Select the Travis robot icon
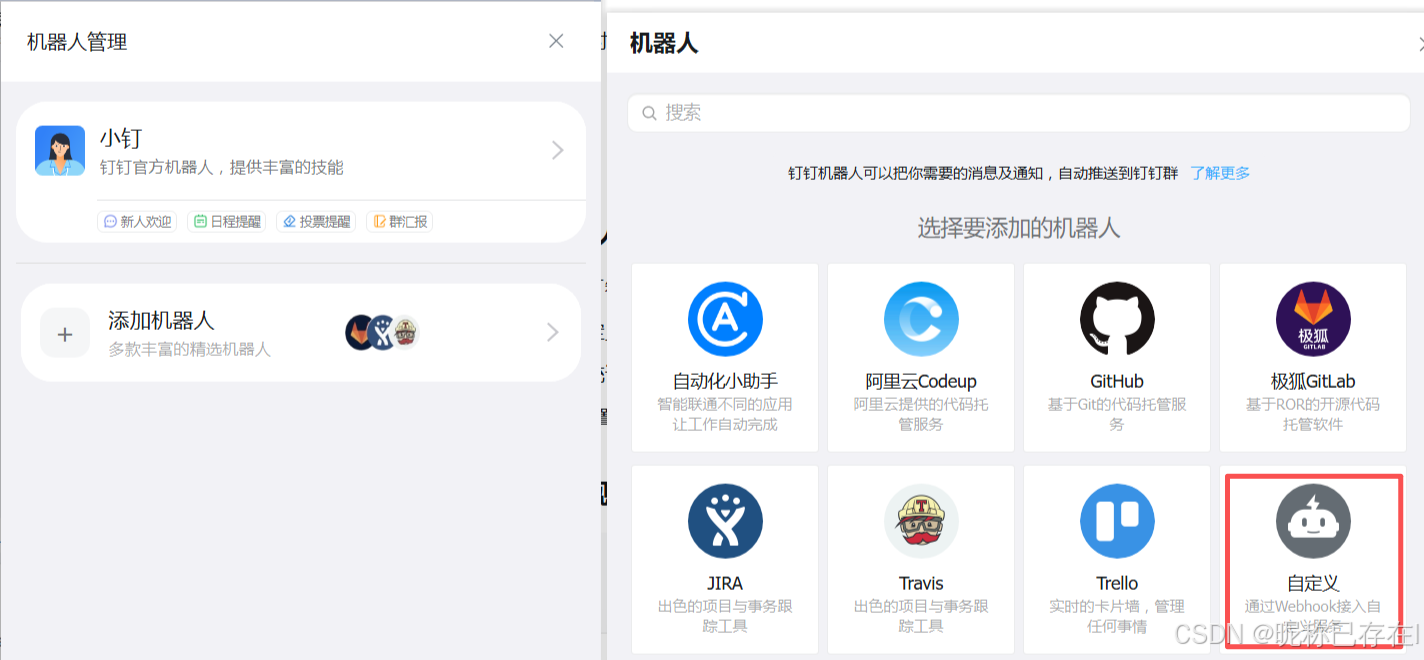1424x660 pixels. click(x=921, y=521)
